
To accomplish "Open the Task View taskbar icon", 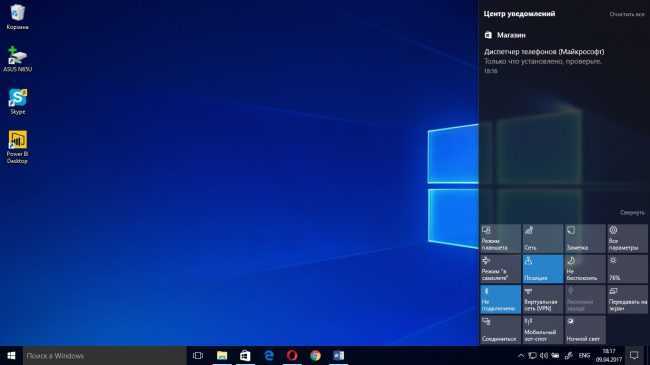I will pyautogui.click(x=198, y=356).
